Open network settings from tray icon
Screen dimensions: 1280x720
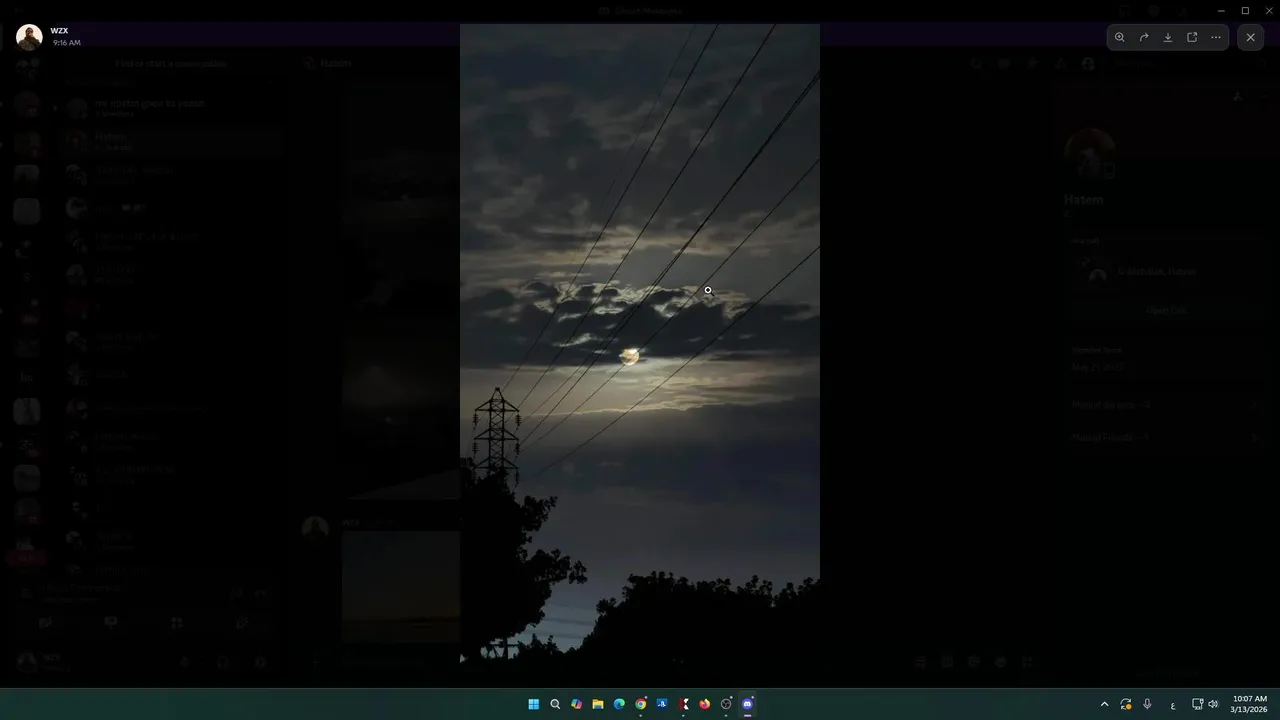point(1198,704)
